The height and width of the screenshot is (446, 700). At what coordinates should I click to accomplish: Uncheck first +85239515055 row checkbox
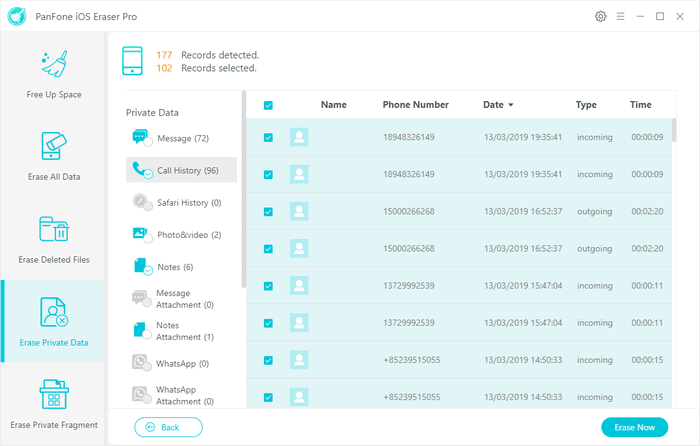[268, 360]
